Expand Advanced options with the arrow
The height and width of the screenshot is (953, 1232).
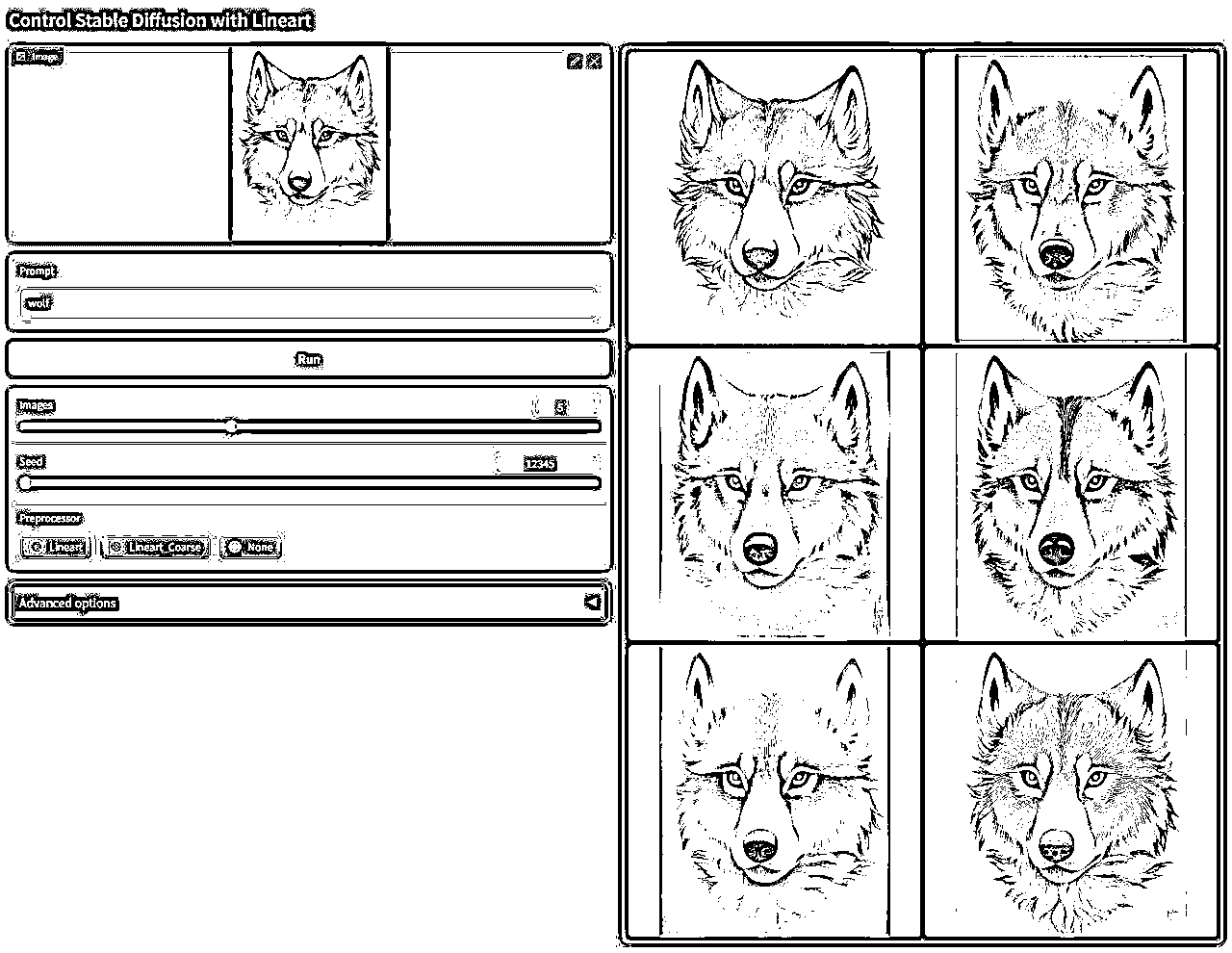pyautogui.click(x=592, y=603)
